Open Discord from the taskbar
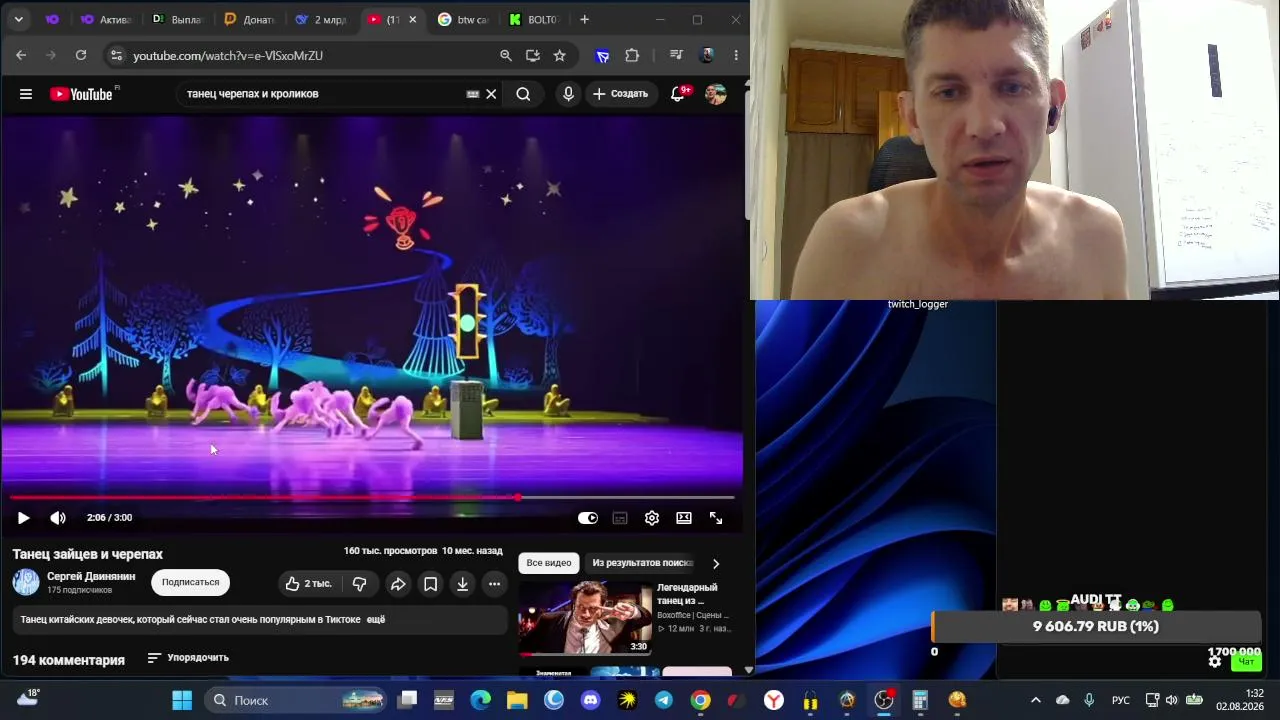This screenshot has height=720, width=1280. [x=590, y=700]
